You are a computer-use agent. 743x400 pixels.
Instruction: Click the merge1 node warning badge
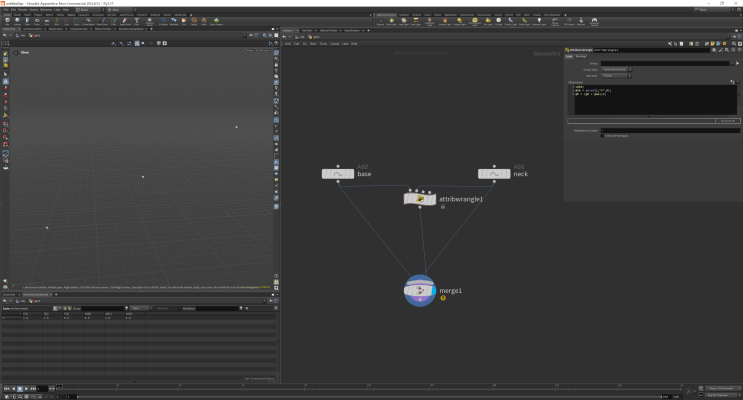[x=443, y=298]
